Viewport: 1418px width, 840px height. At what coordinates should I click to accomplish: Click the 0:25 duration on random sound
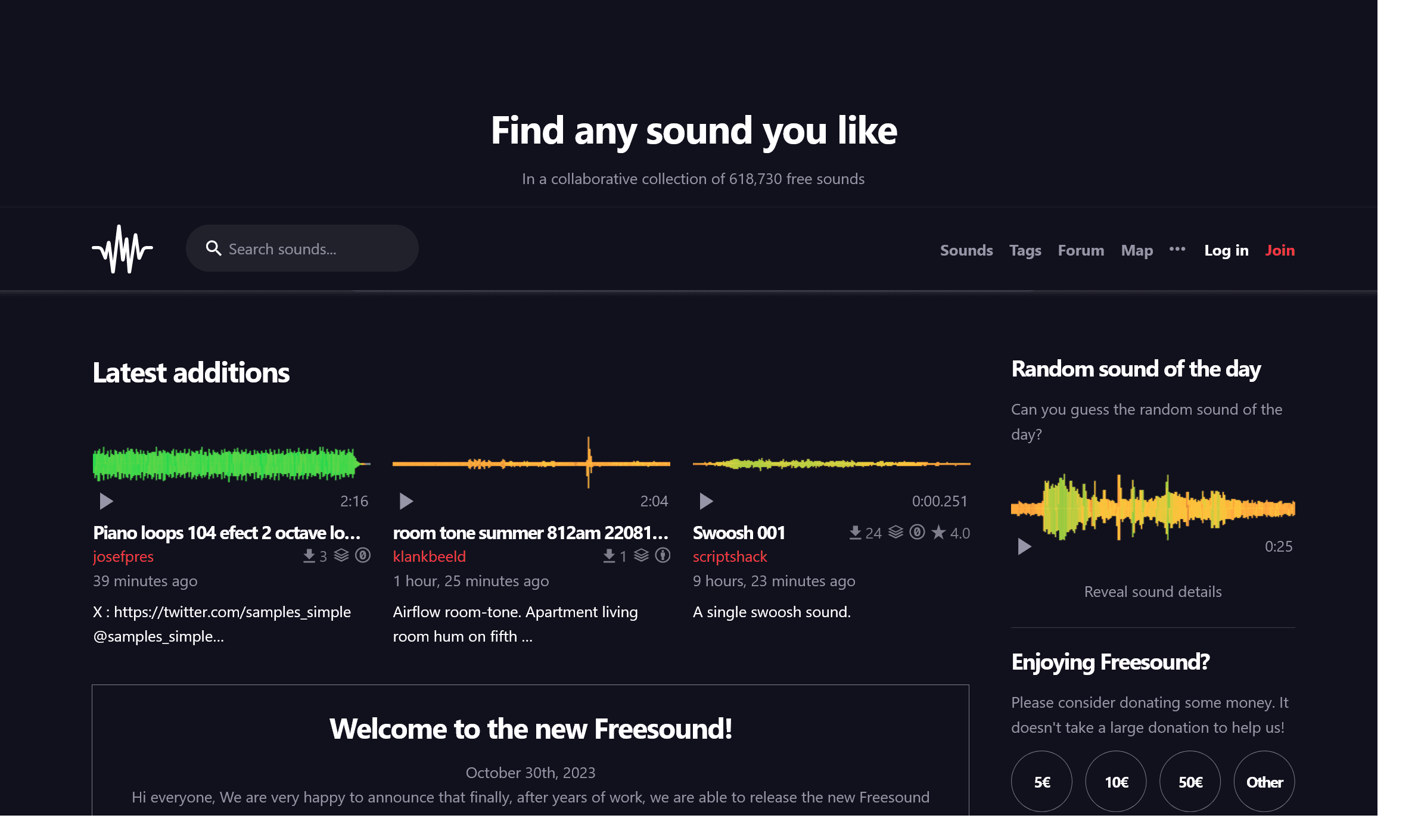point(1279,546)
